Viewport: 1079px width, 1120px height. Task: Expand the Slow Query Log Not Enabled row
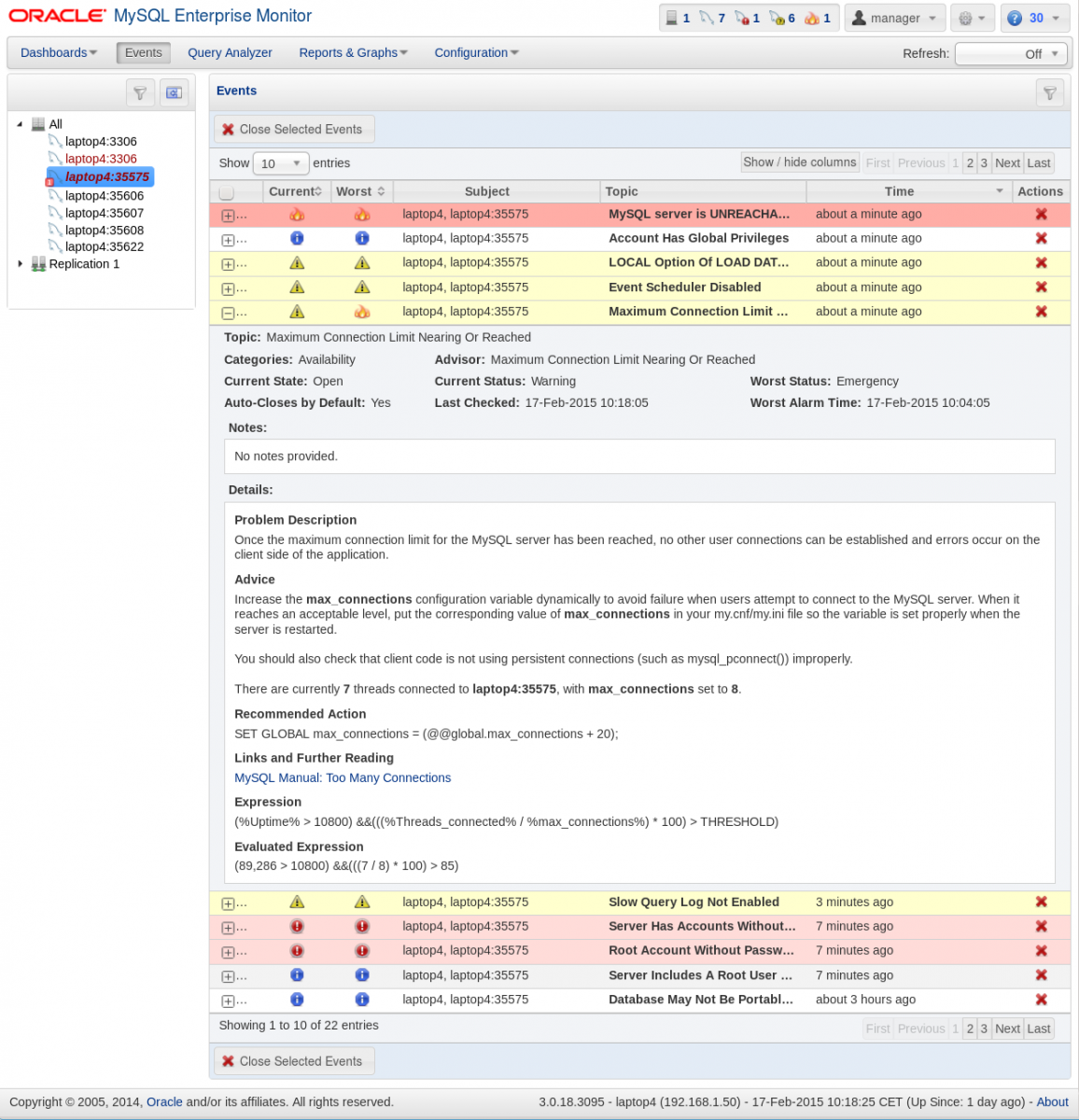[x=228, y=903]
